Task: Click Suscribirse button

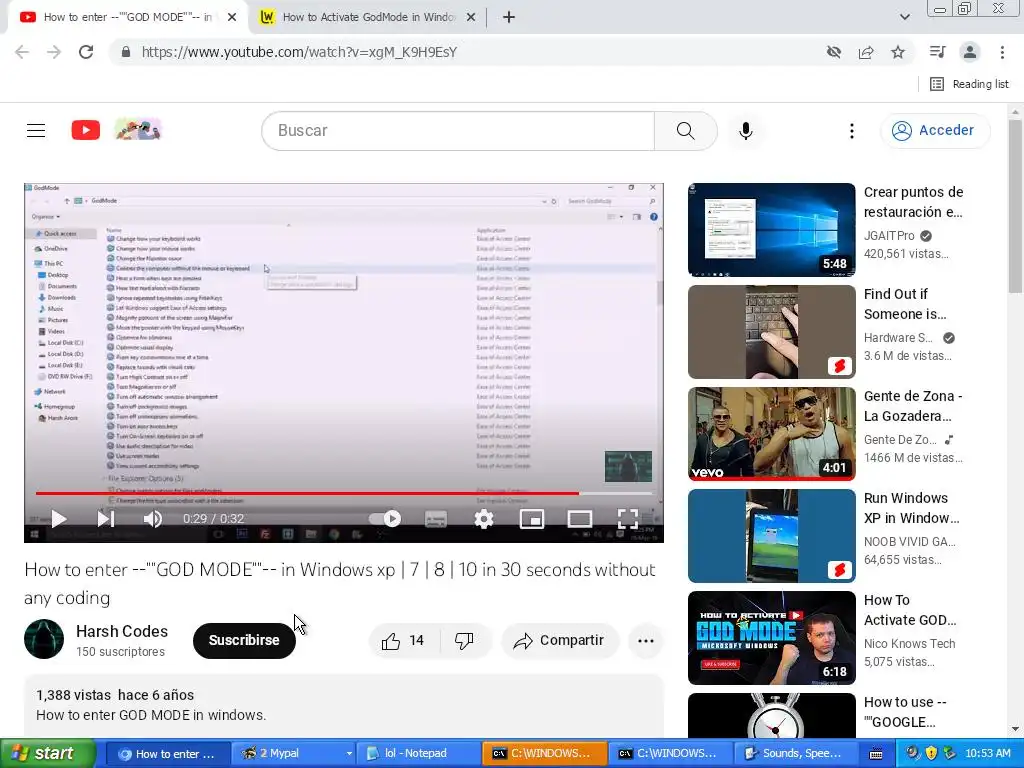Action: [x=244, y=641]
